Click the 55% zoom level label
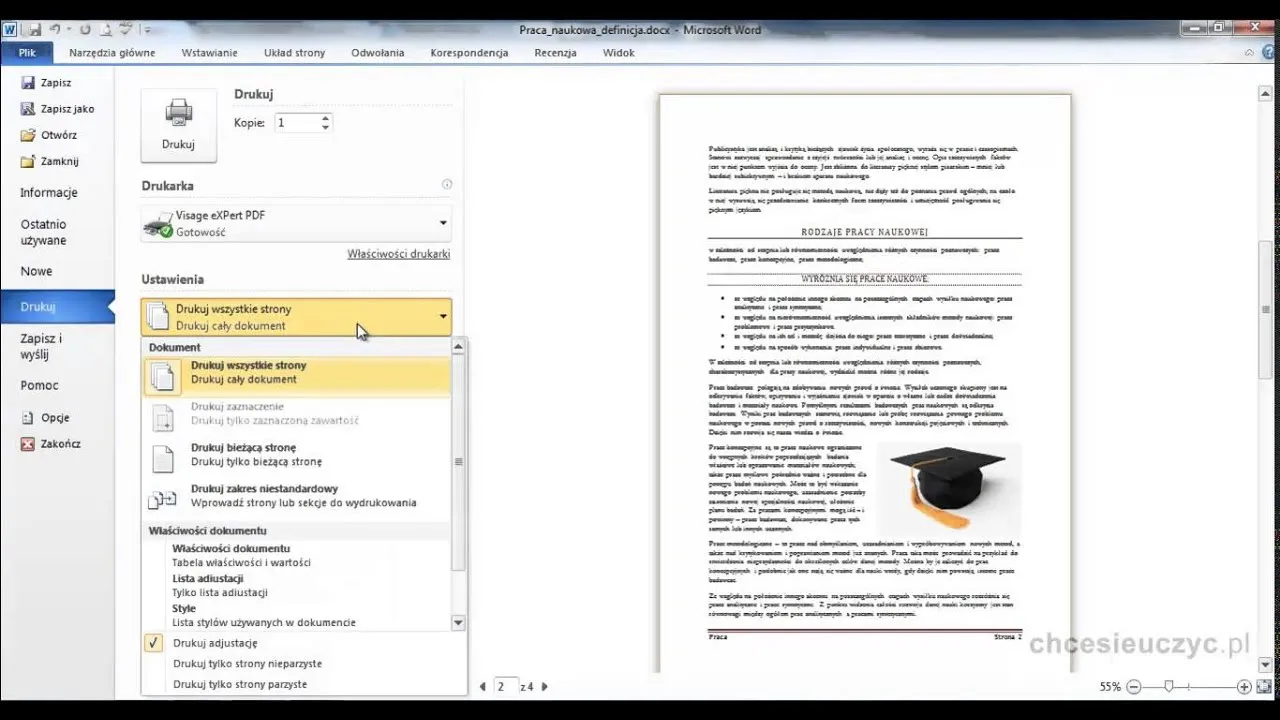Screen dimensions: 1280x720 [x=1110, y=687]
